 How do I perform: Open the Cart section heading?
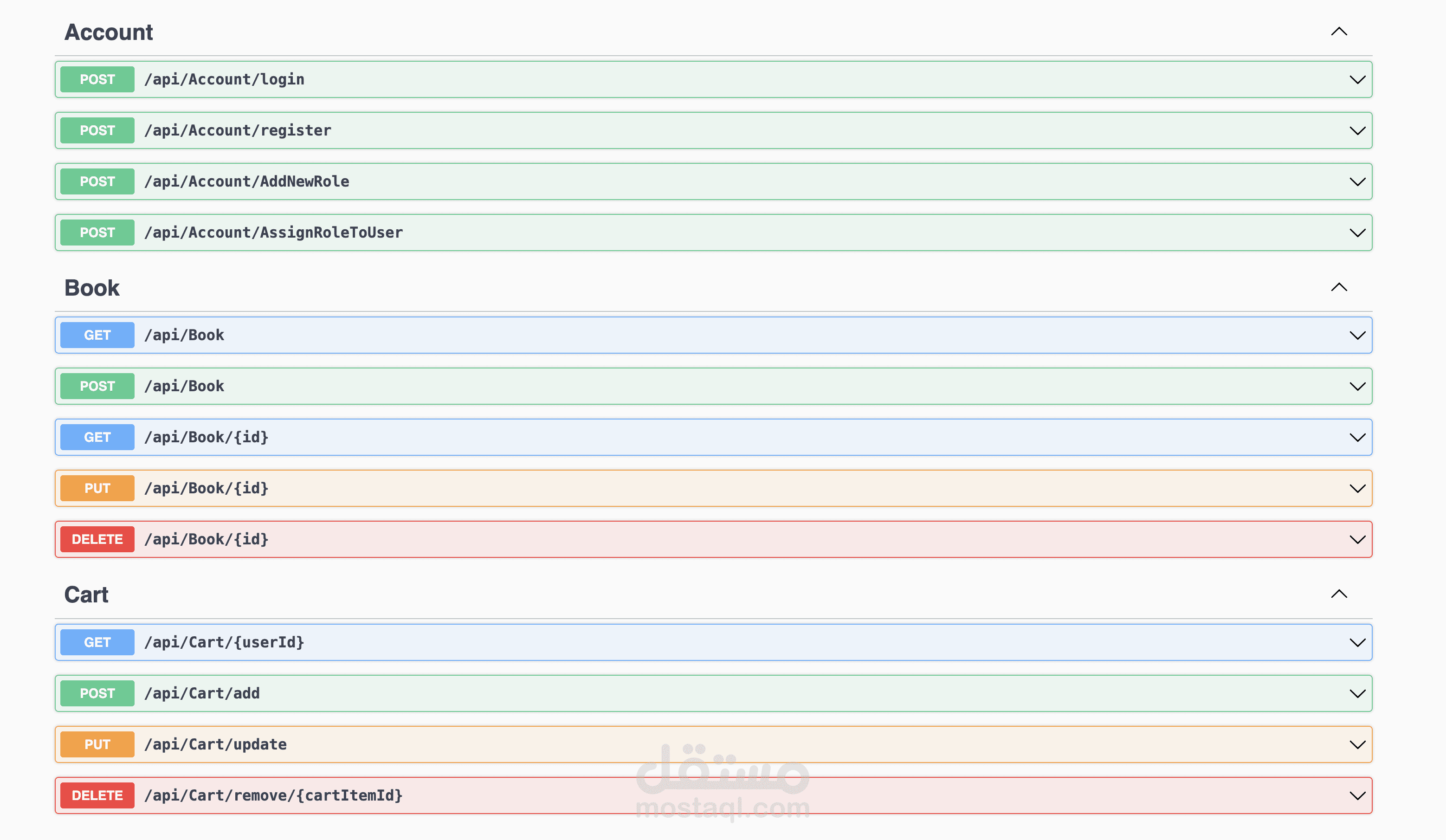pyautogui.click(x=86, y=595)
